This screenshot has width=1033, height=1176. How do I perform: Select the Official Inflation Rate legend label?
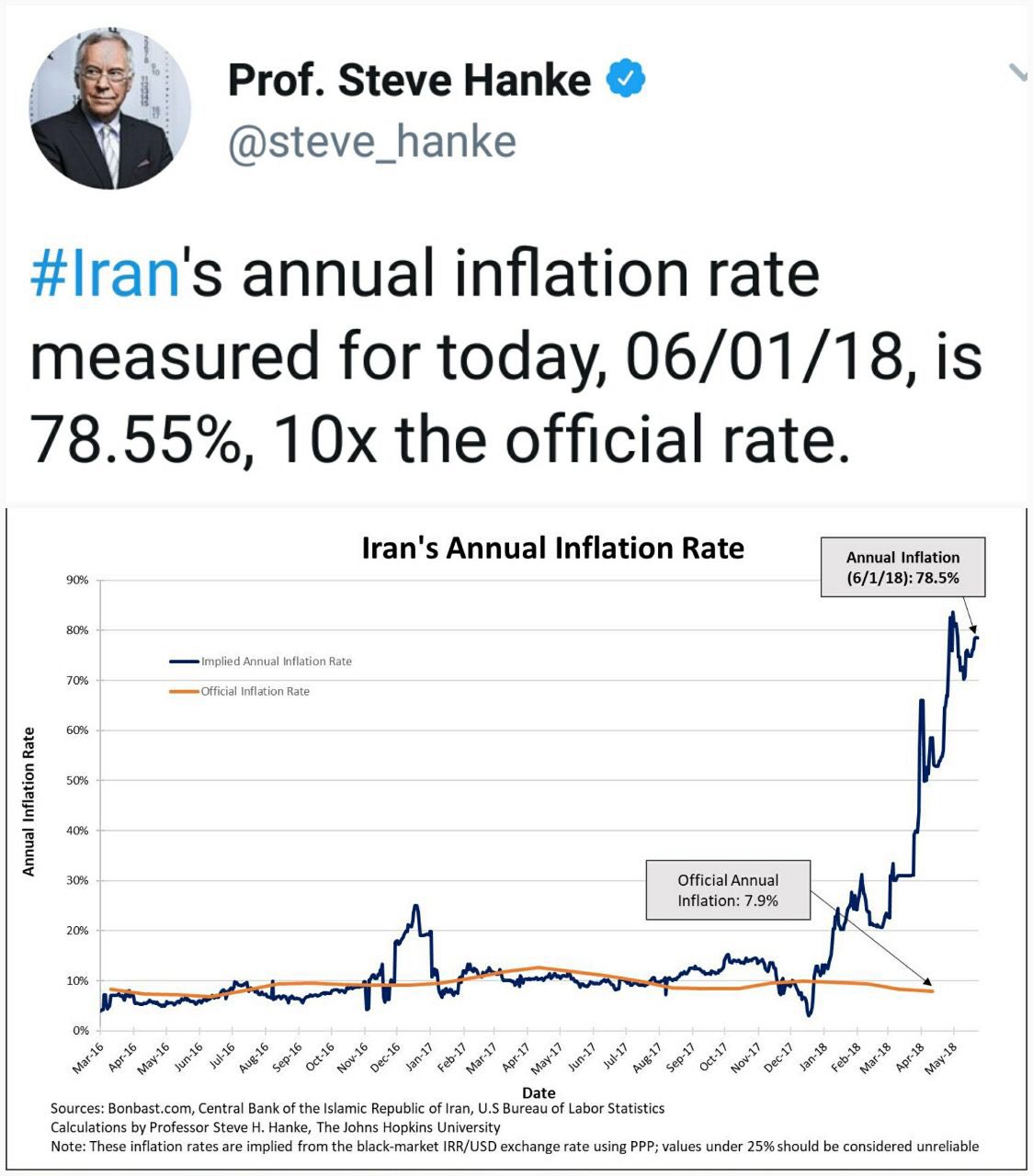[255, 692]
